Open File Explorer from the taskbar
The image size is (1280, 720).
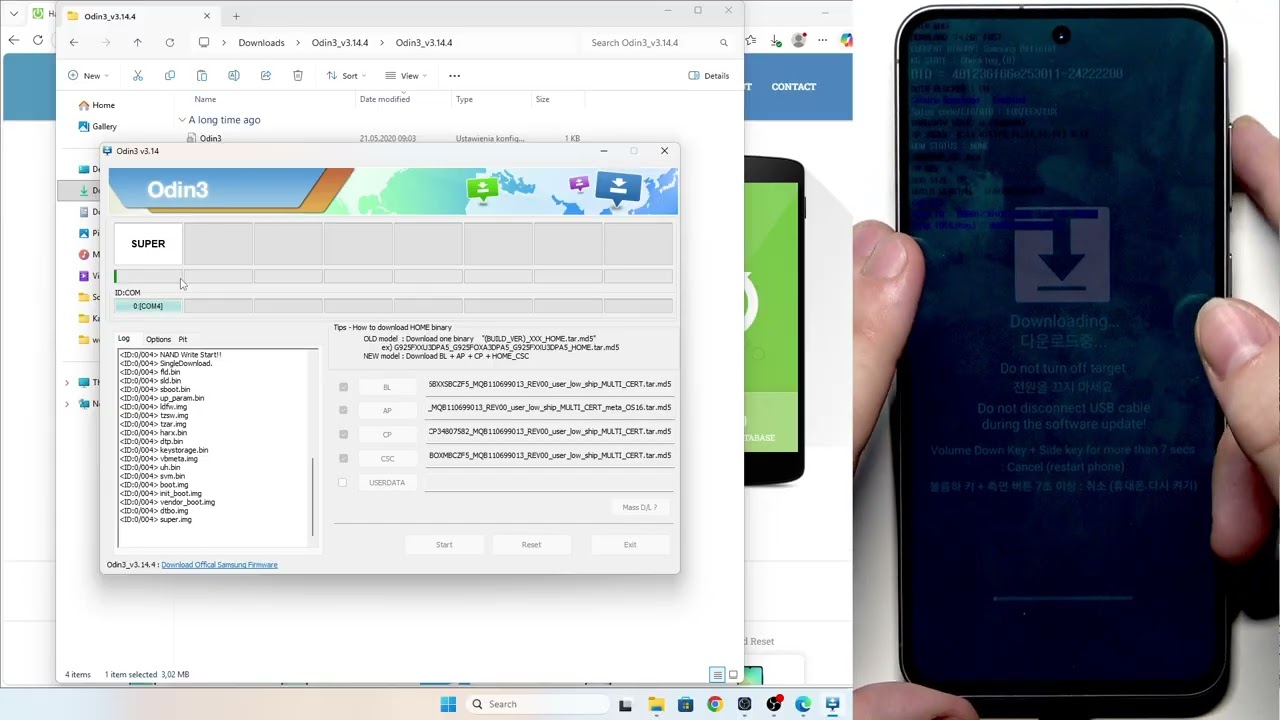coord(656,704)
